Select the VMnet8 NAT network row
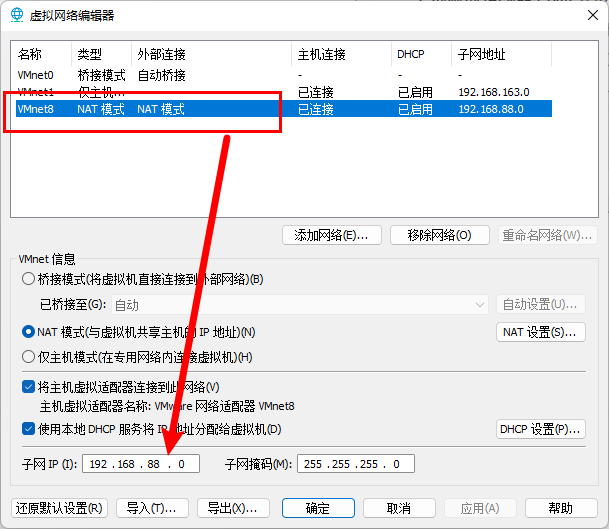This screenshot has width=609, height=529. 36,109
